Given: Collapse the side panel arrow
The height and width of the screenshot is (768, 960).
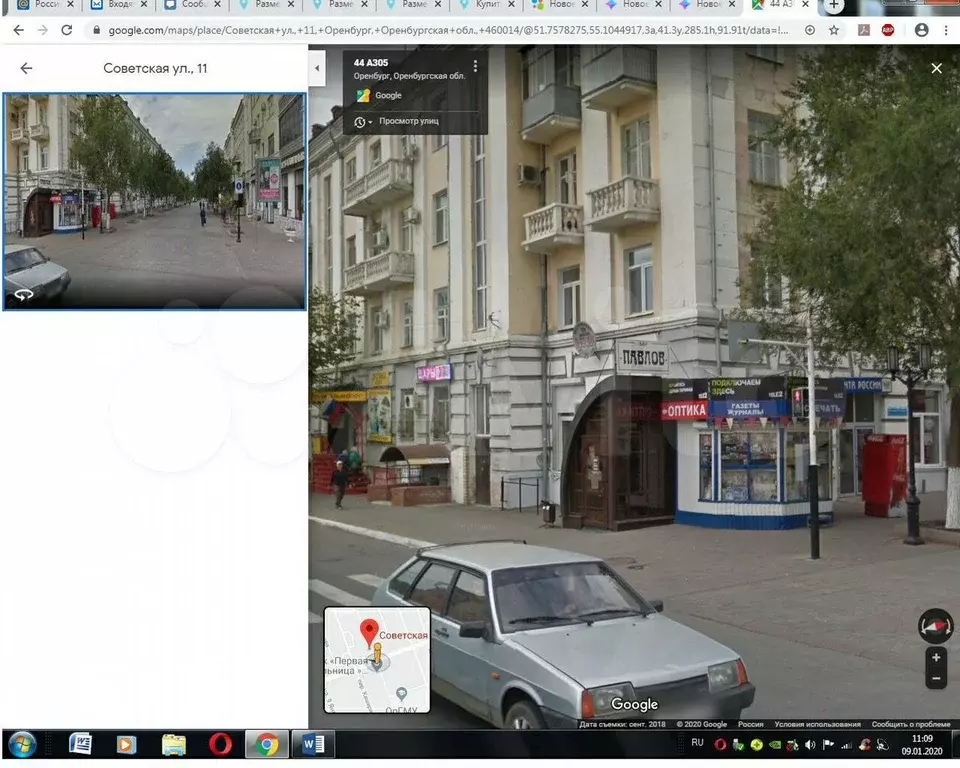Looking at the screenshot, I should 317,68.
